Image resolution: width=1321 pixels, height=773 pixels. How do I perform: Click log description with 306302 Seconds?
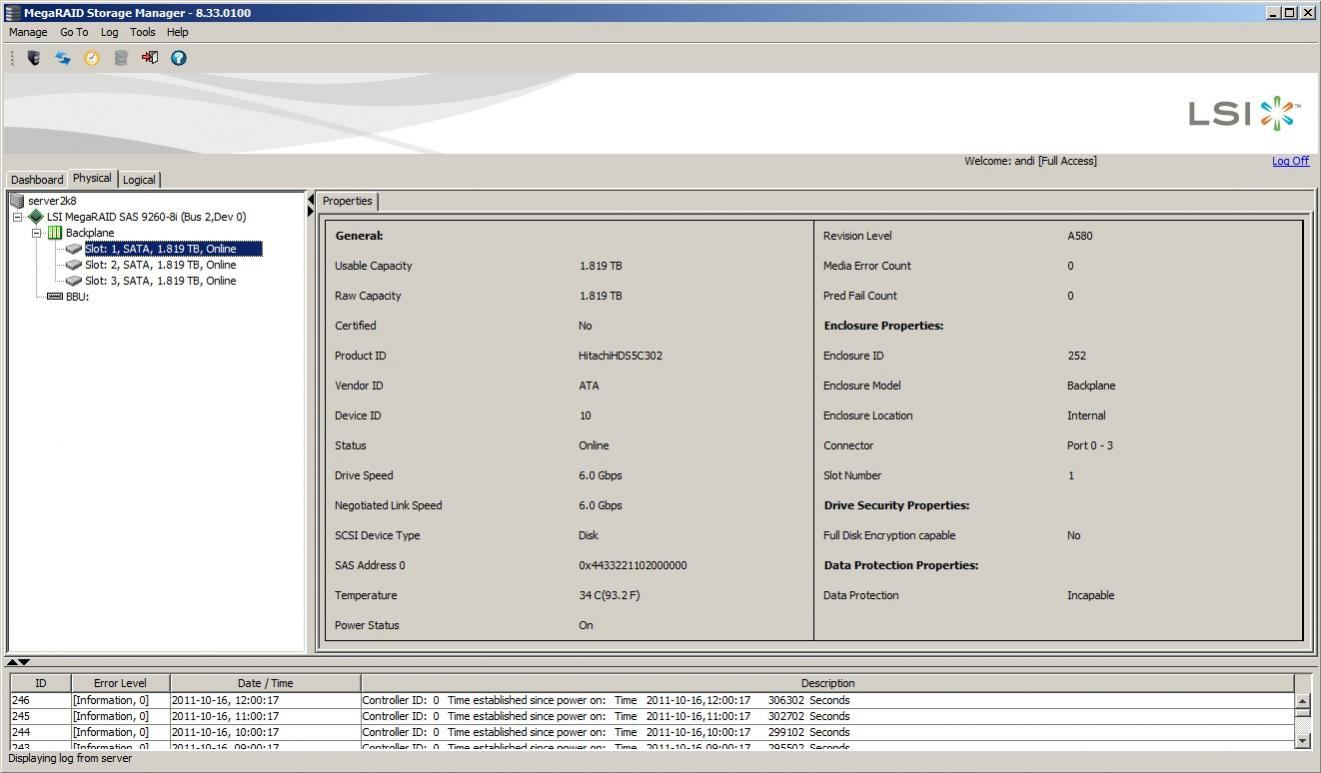(606, 700)
